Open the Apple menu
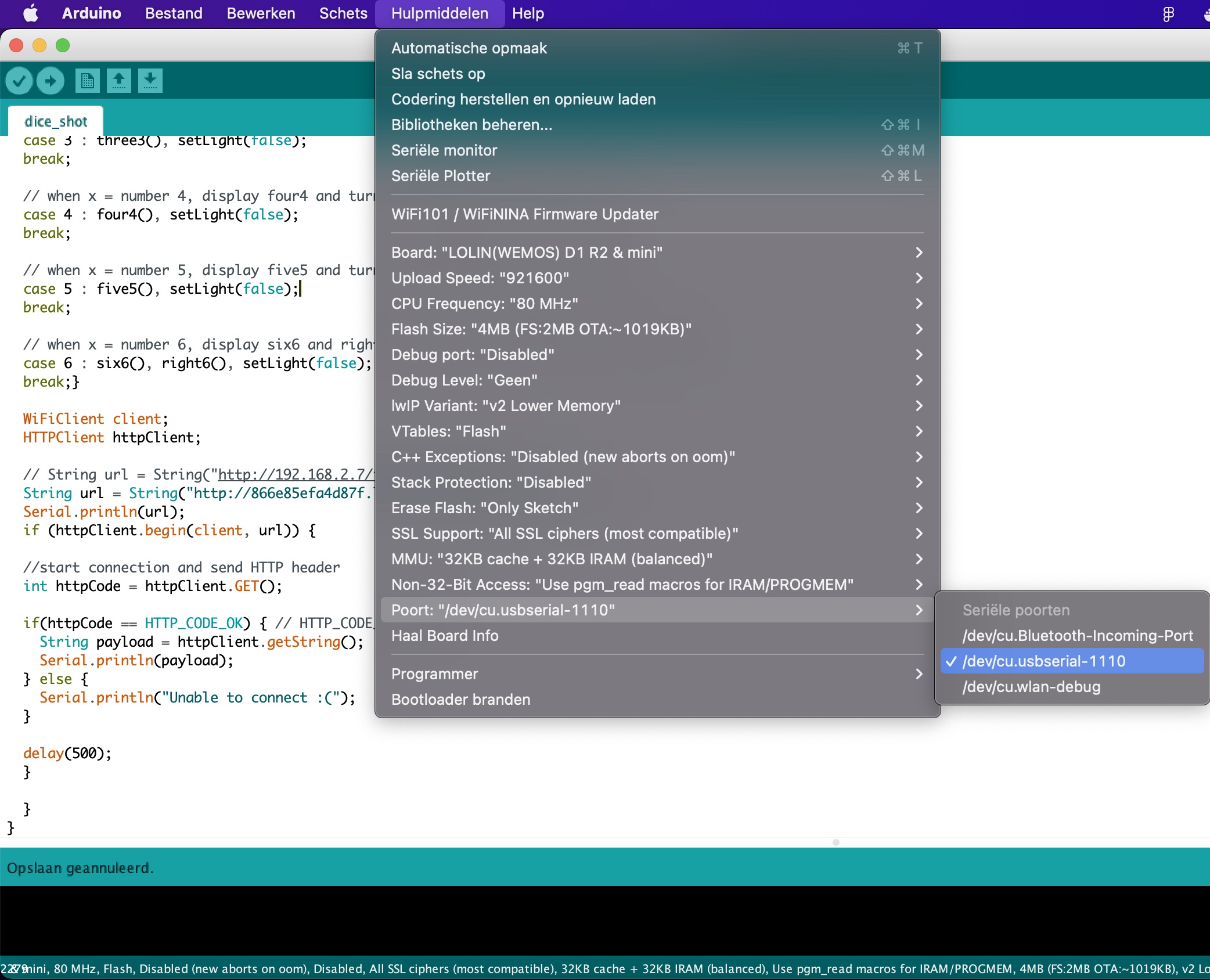This screenshot has height=980, width=1210. point(31,13)
